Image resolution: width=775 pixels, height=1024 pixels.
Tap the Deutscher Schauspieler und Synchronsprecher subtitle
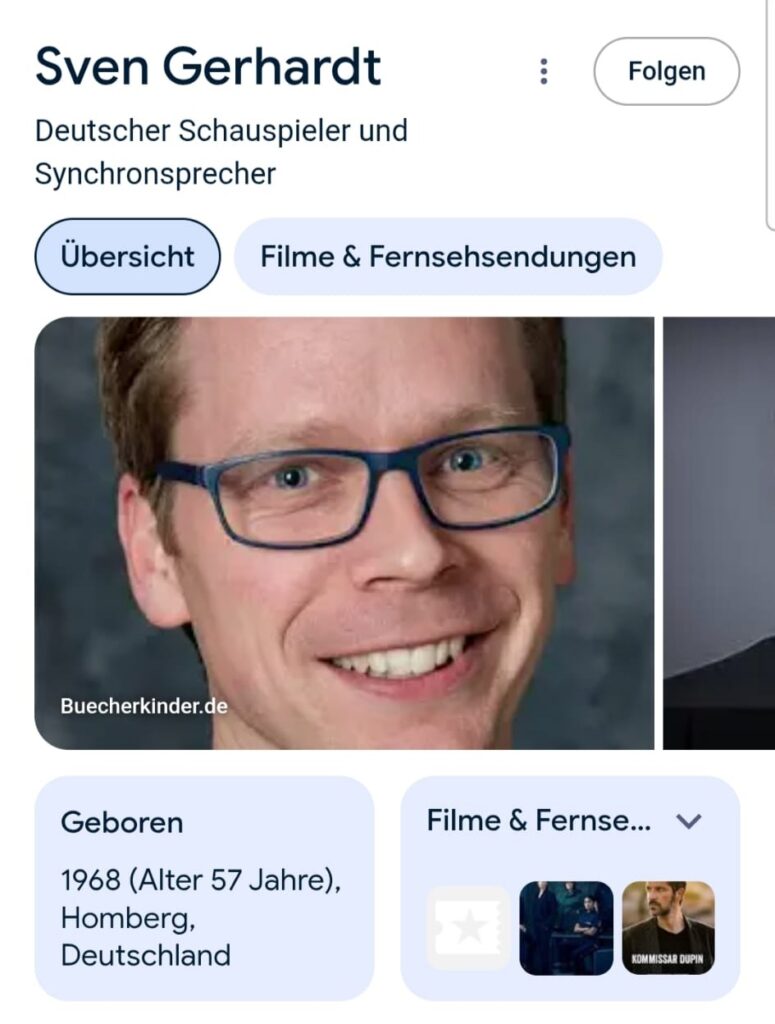221,152
